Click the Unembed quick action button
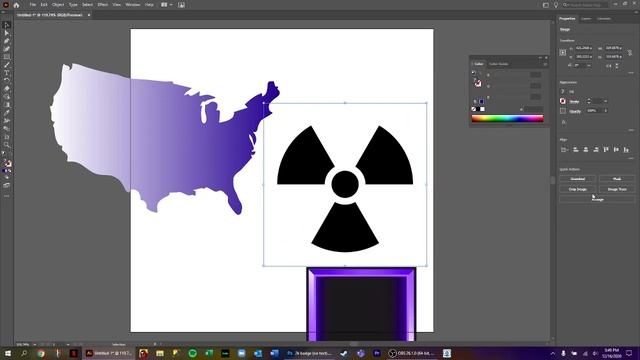Screen dimensions: 640x360 pyautogui.click(x=577, y=179)
